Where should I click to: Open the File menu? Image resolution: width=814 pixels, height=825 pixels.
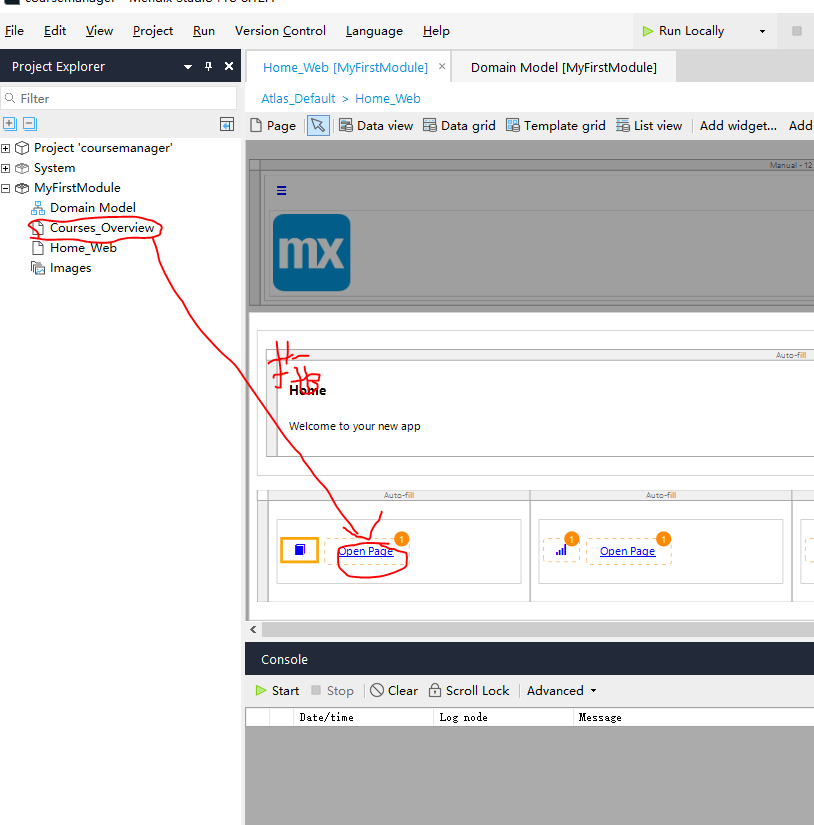click(14, 31)
